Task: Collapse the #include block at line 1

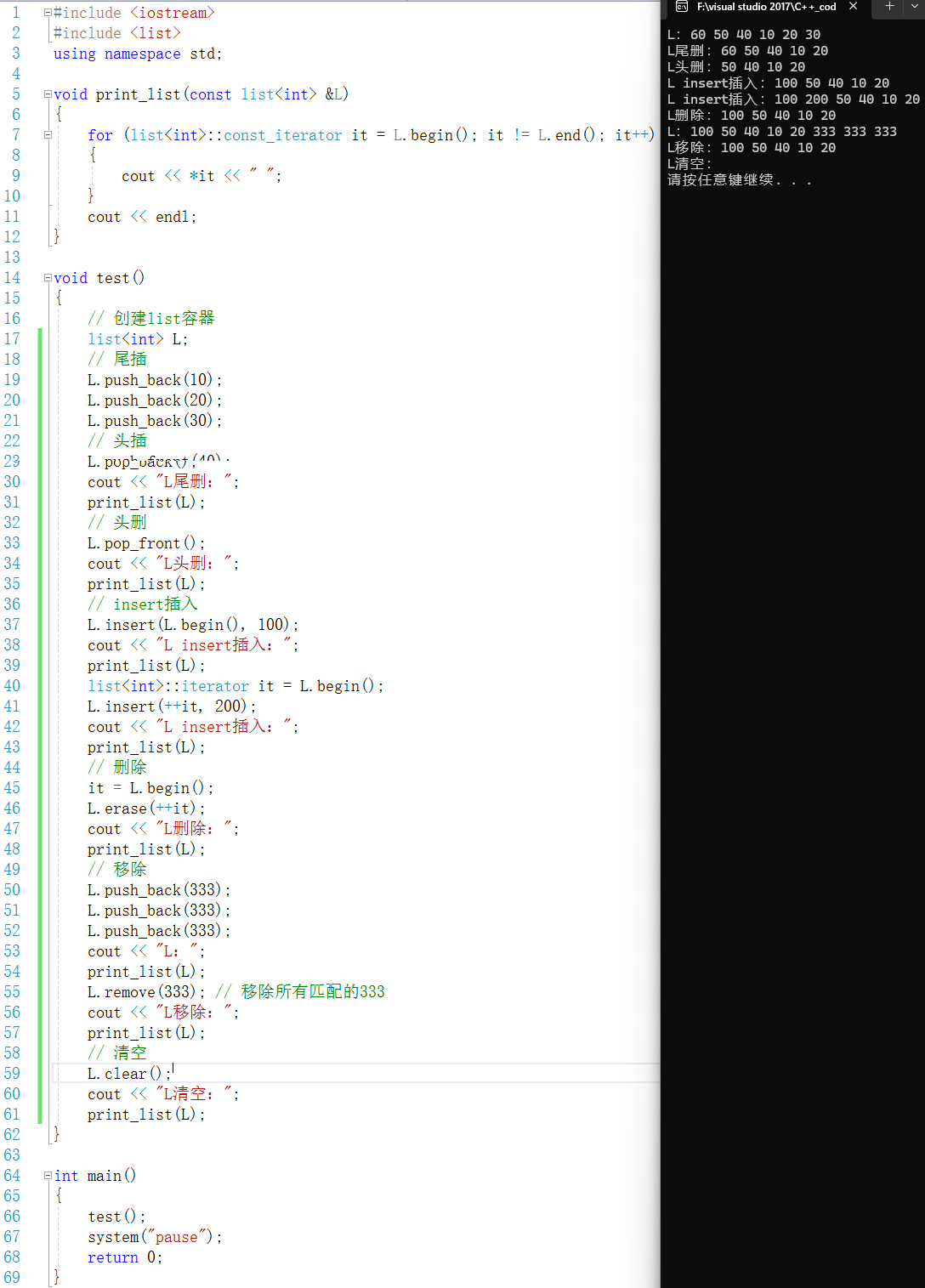Action: [48, 13]
